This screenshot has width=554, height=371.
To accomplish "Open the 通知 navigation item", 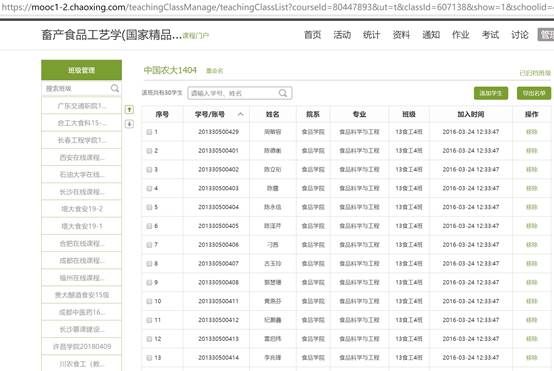I will coord(431,35).
